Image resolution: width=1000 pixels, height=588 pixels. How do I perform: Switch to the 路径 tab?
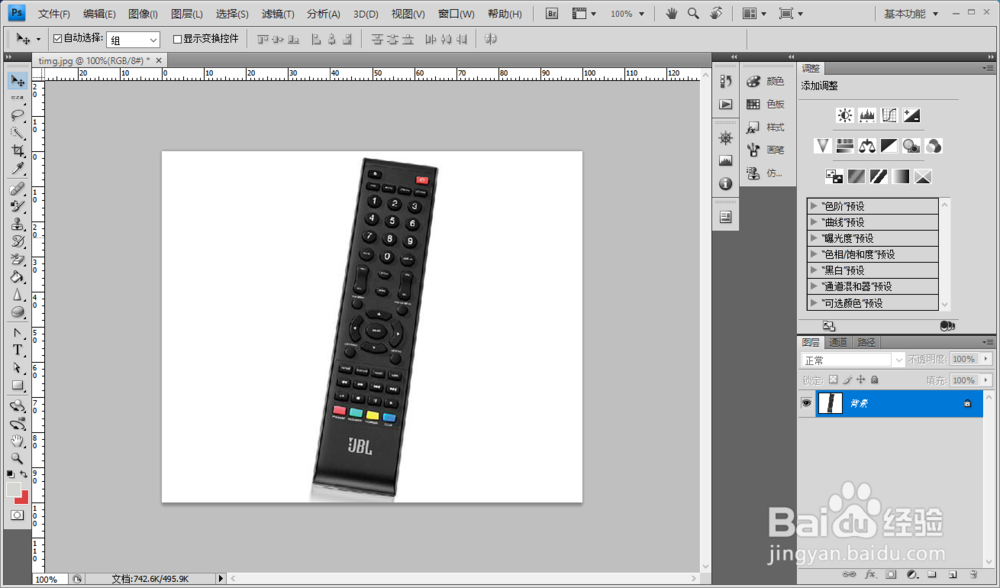(x=866, y=342)
